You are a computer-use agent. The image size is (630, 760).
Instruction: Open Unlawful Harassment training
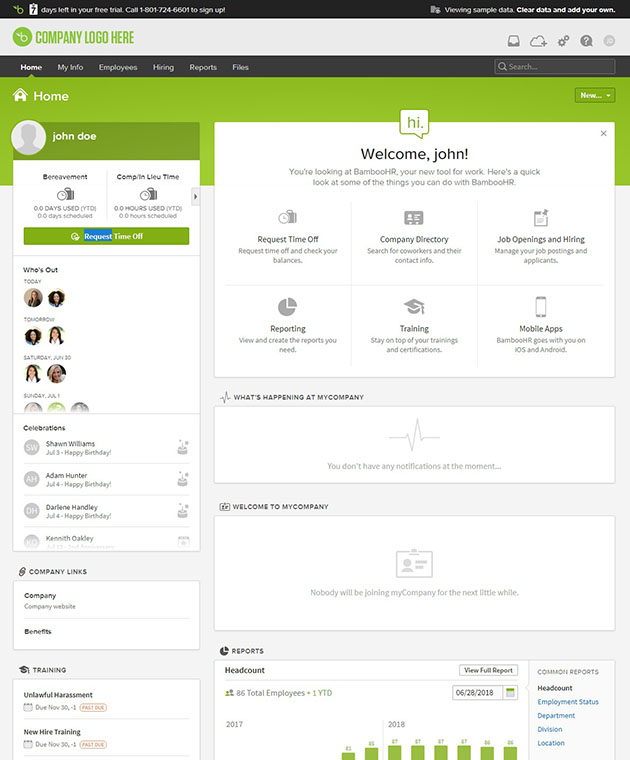(58, 695)
